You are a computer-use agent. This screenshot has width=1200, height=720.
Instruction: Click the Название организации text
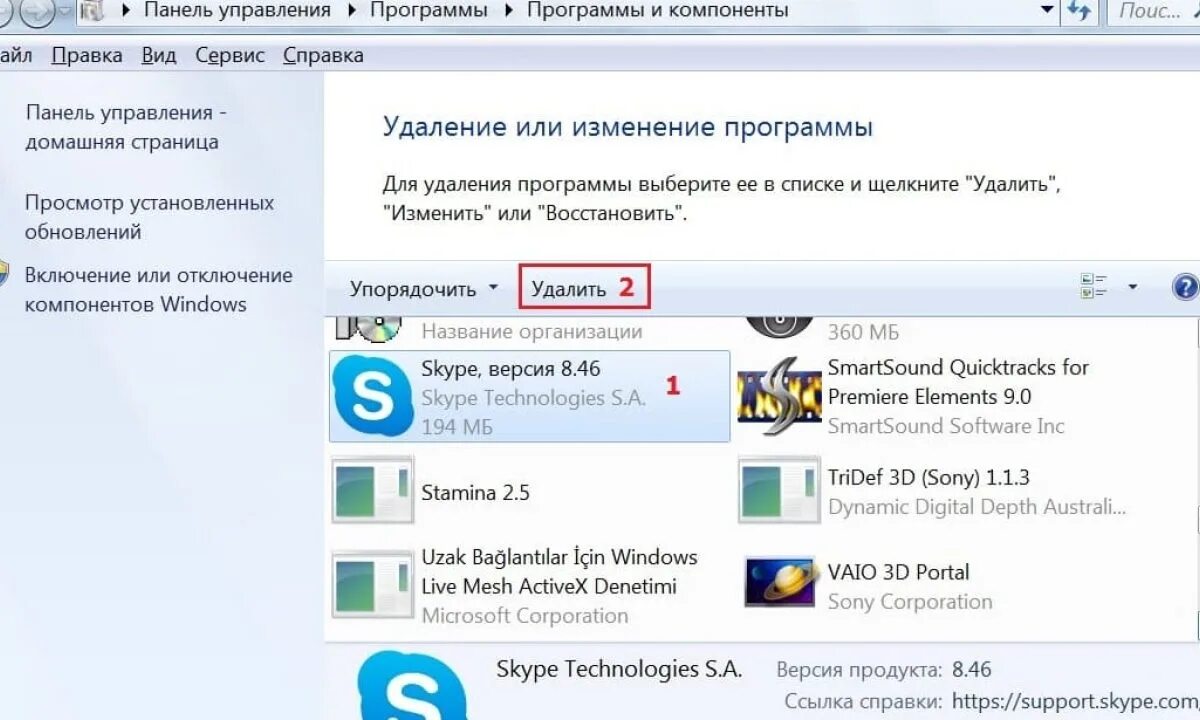coord(532,331)
